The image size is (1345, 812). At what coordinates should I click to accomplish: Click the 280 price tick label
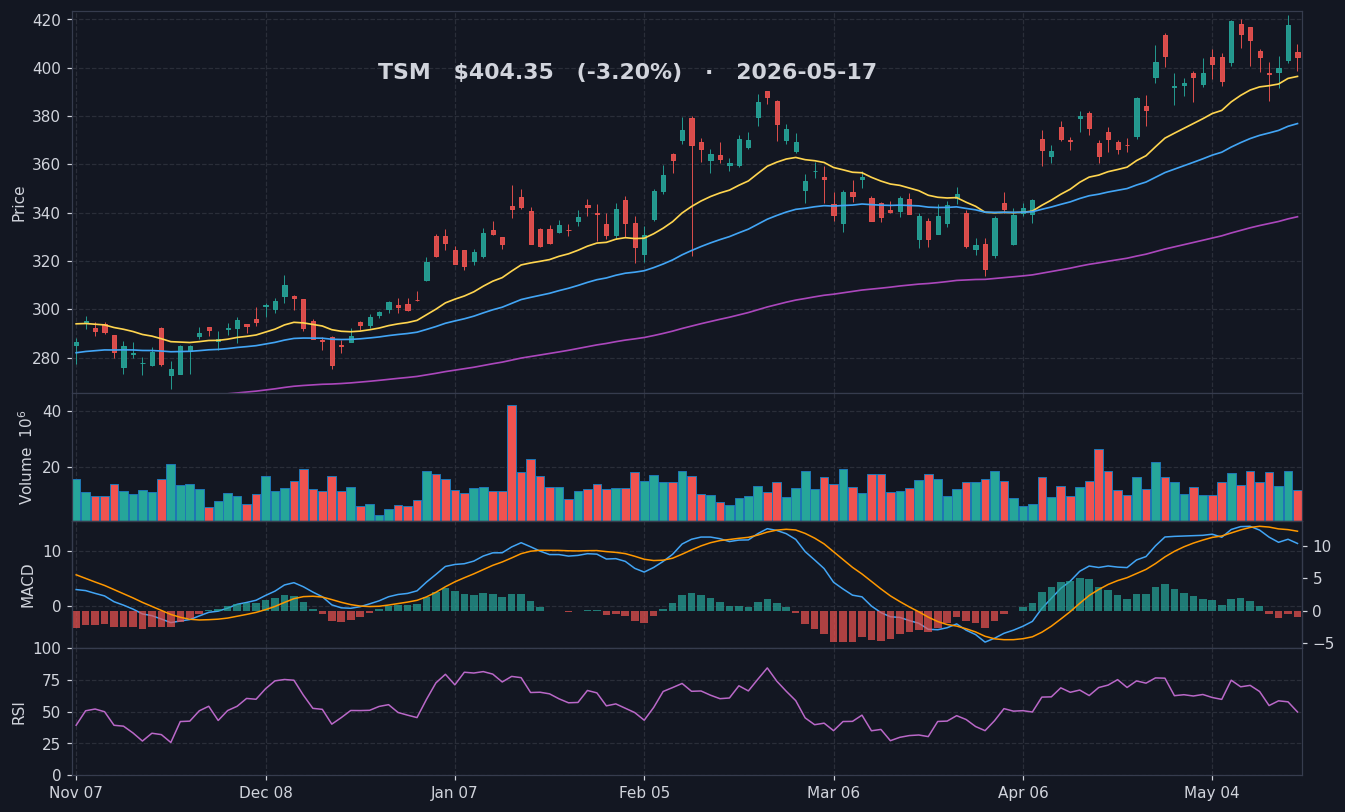tap(48, 358)
